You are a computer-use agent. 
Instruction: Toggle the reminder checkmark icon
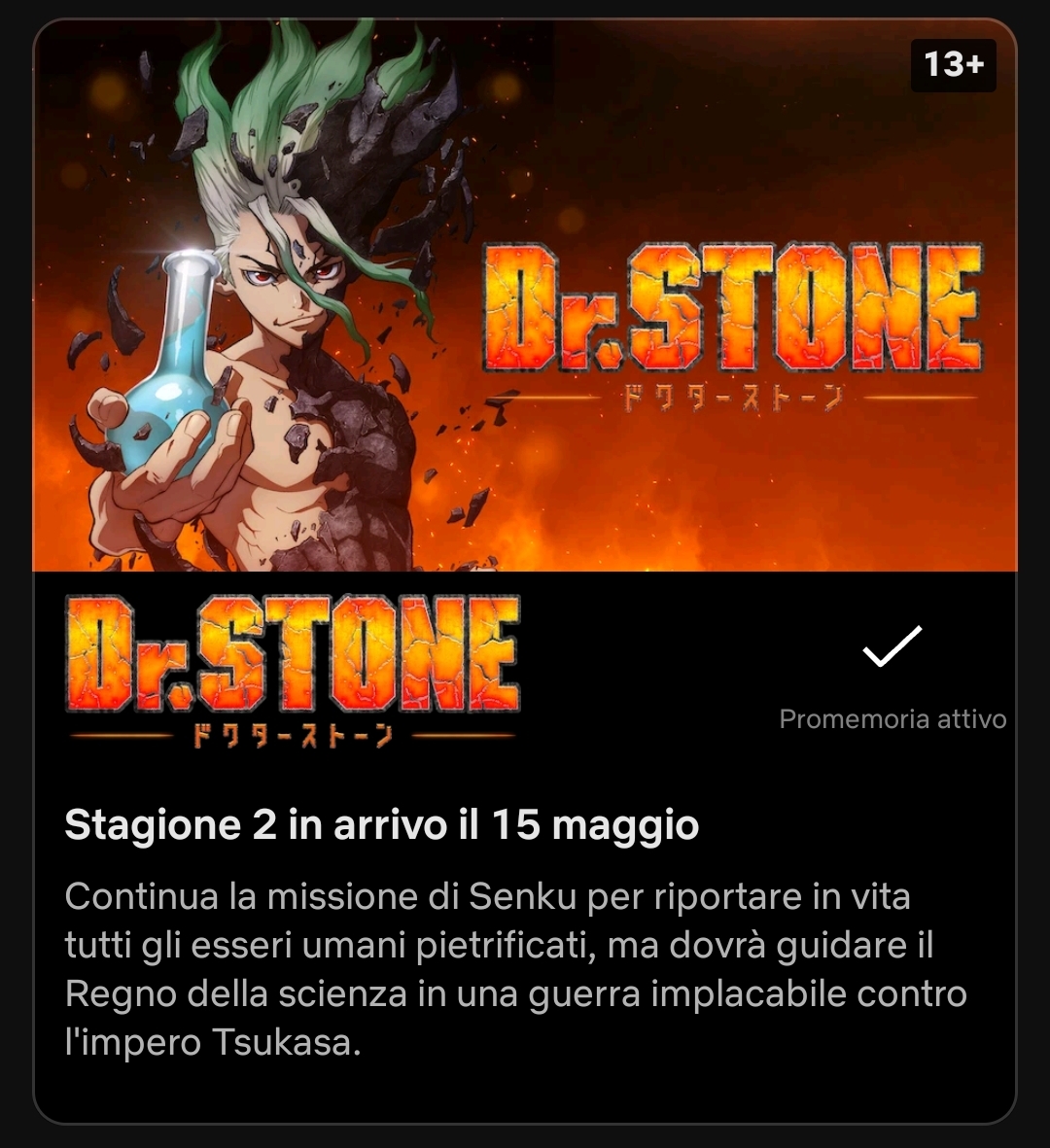pyautogui.click(x=892, y=645)
